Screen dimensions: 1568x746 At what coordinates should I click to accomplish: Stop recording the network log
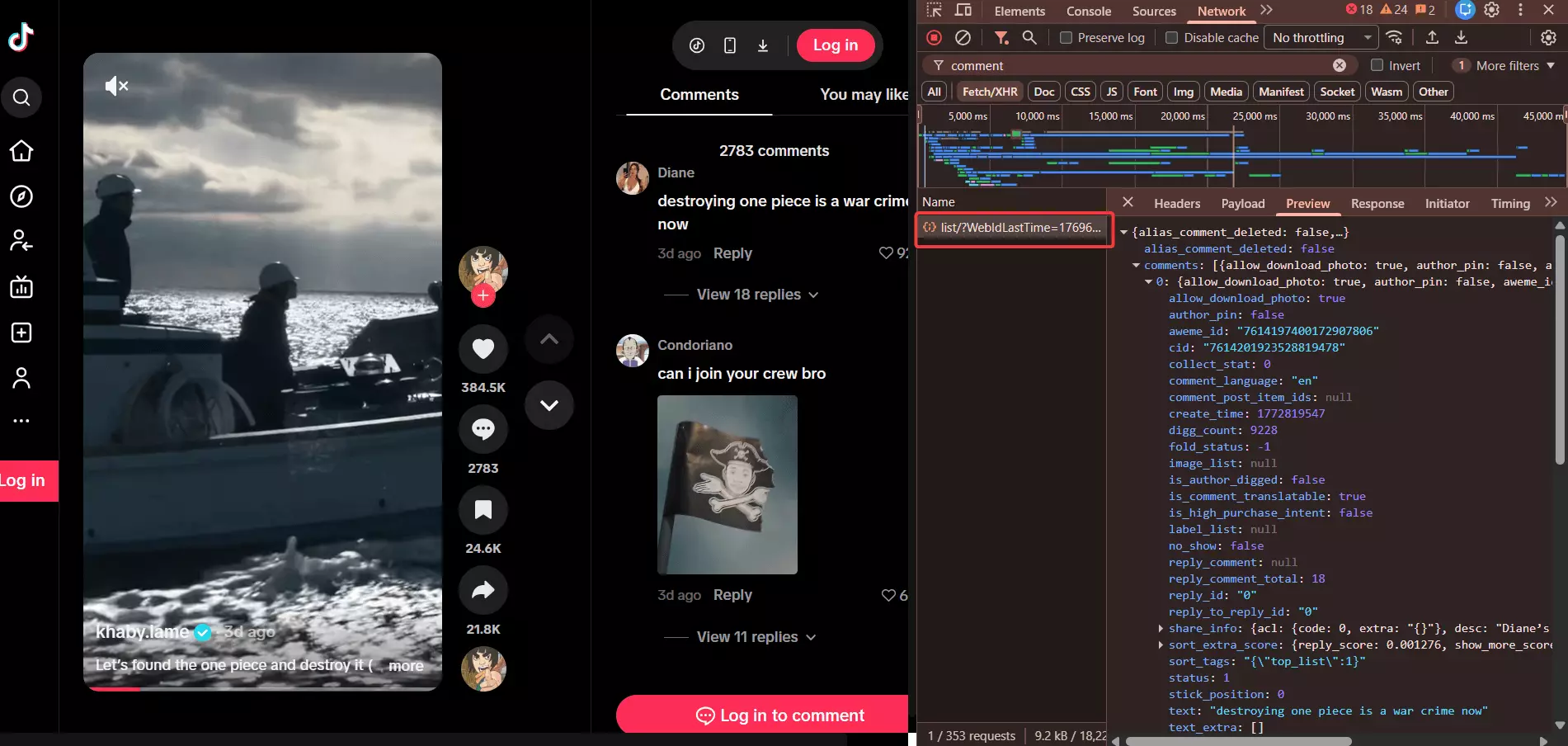933,37
